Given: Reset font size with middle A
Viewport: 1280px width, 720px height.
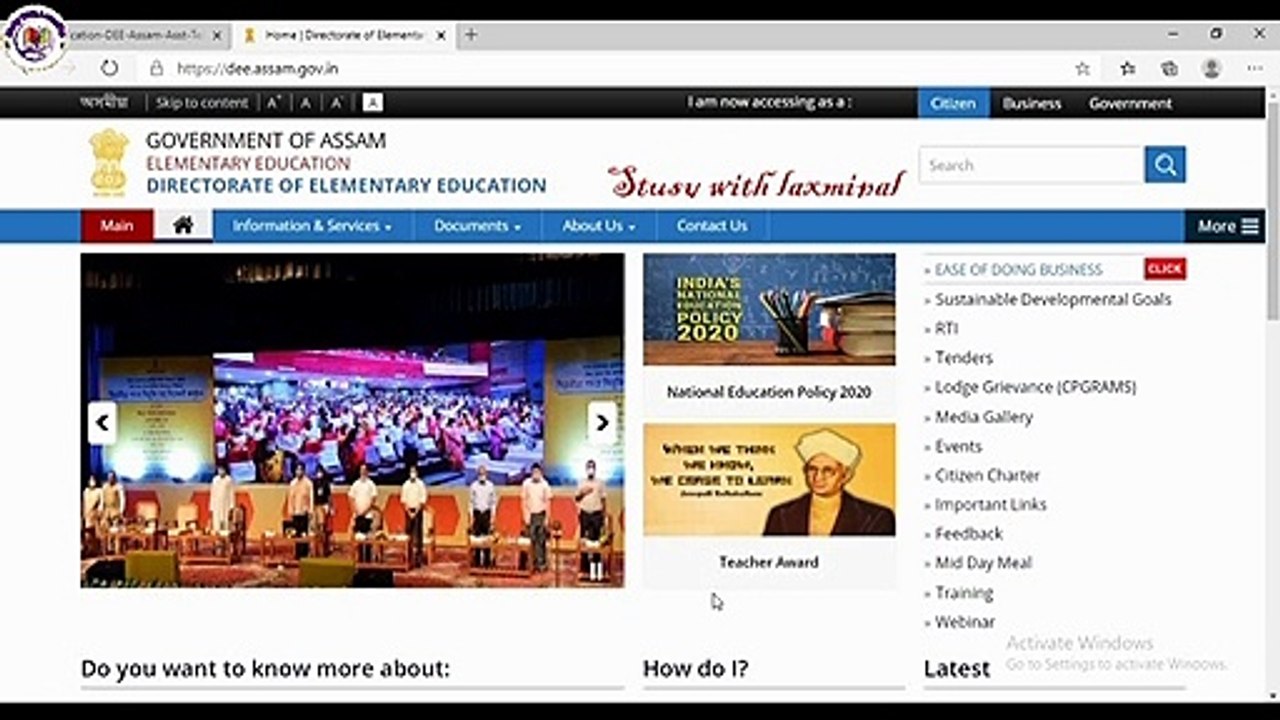Looking at the screenshot, I should click(x=306, y=102).
